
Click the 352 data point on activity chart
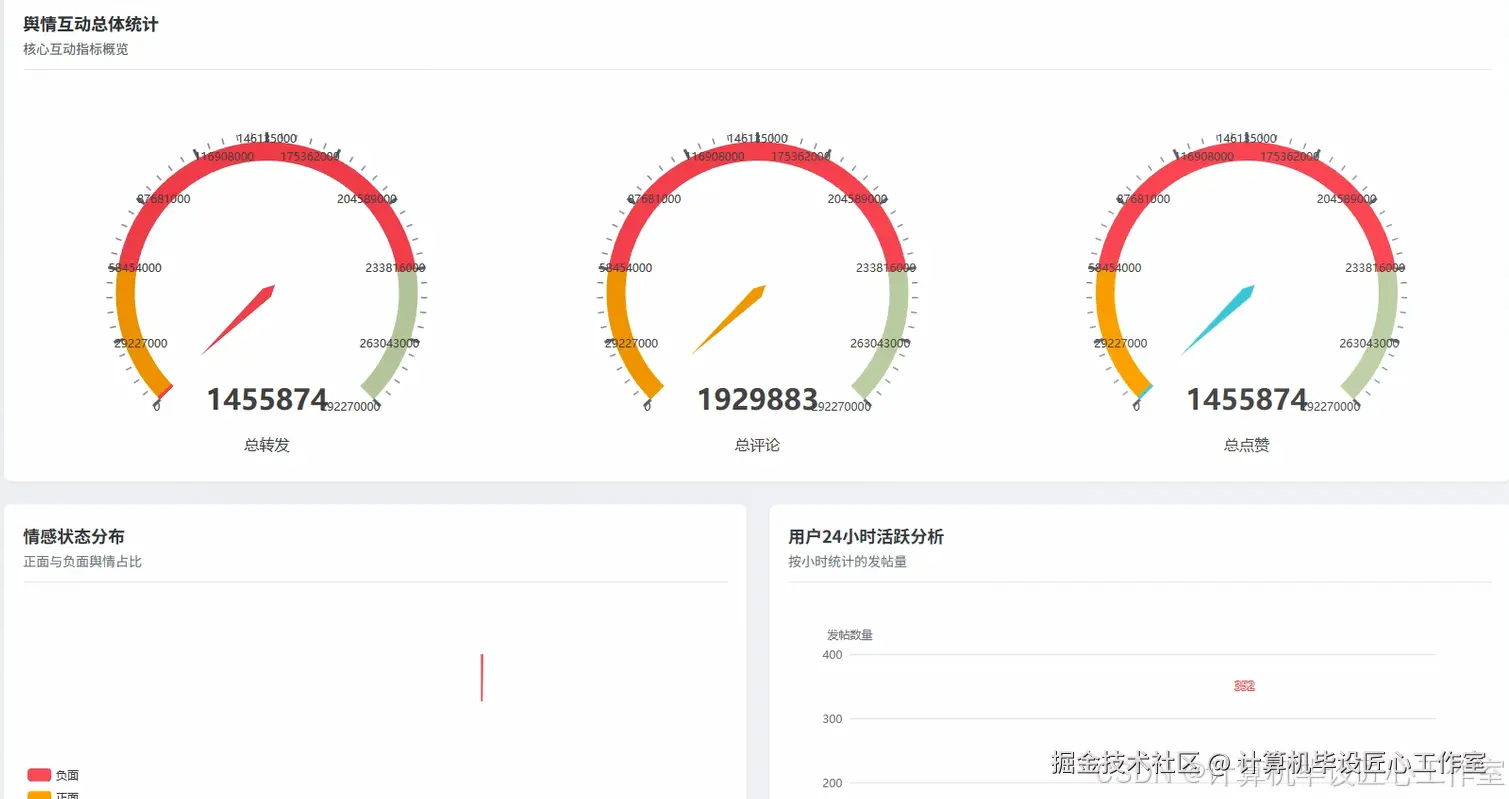[1244, 686]
